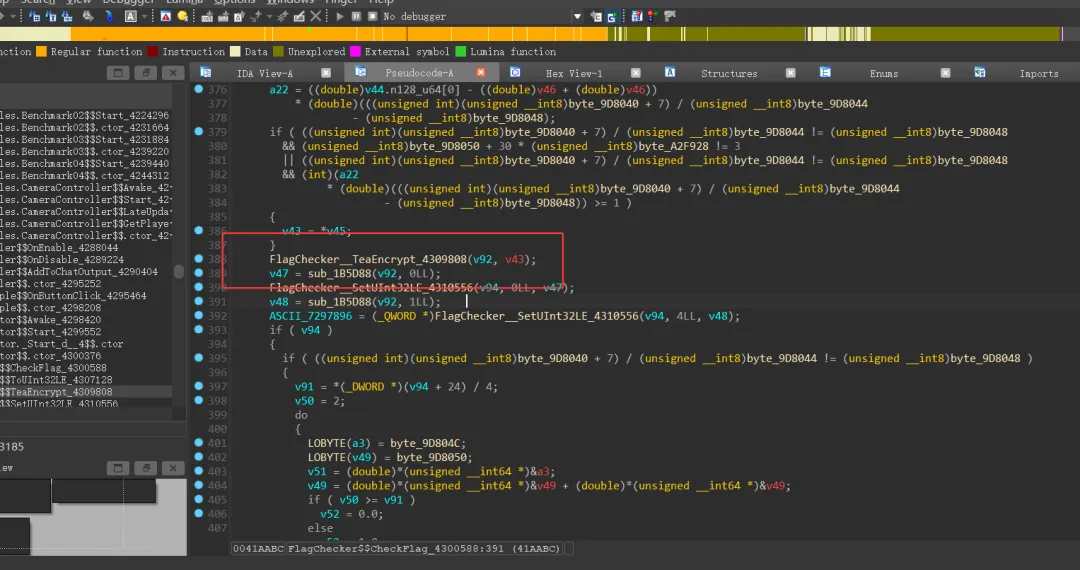The height and width of the screenshot is (570, 1080).
Task: Click the pencil edit icon in toolbar
Action: pyautogui.click(x=299, y=16)
